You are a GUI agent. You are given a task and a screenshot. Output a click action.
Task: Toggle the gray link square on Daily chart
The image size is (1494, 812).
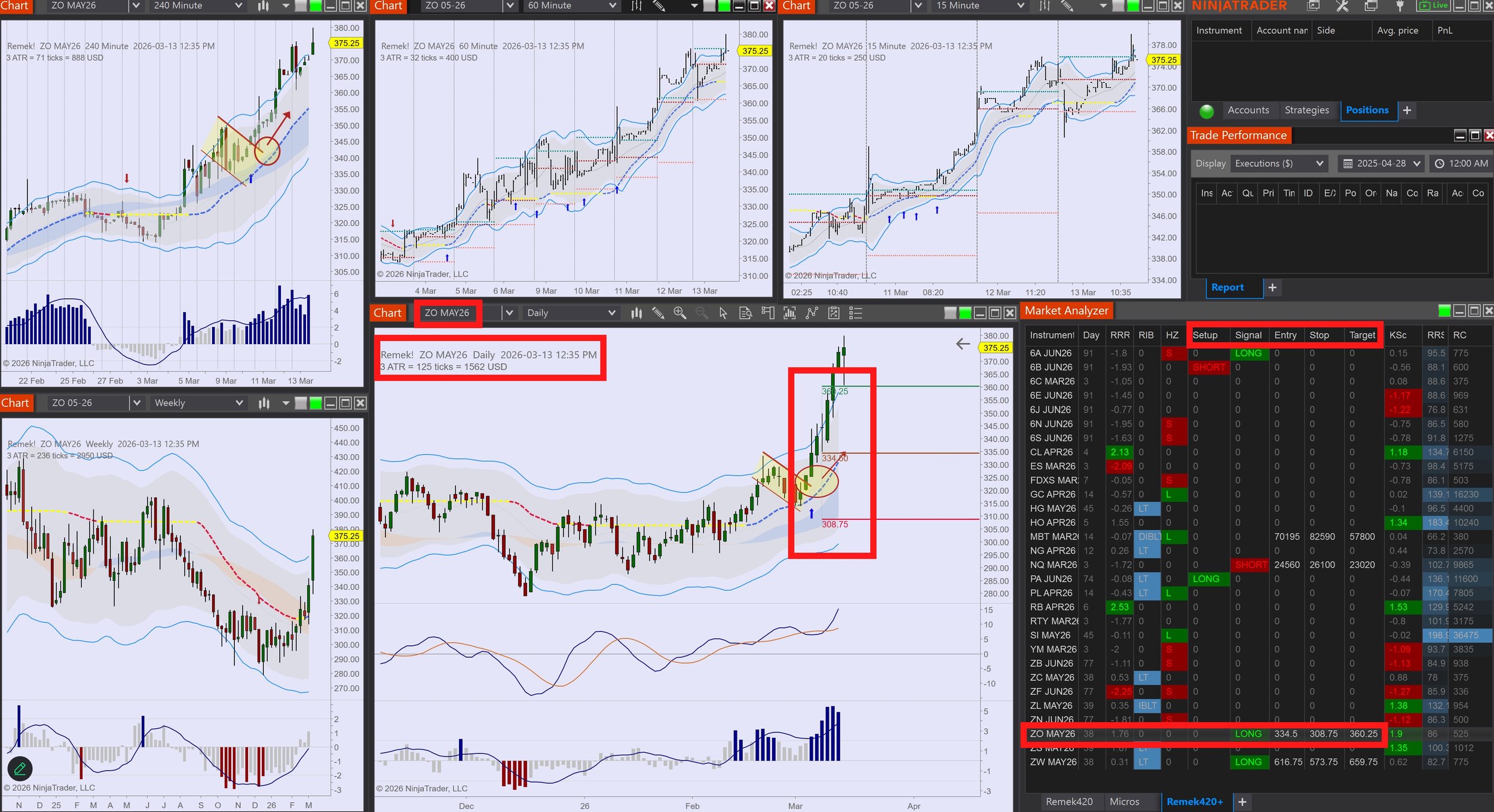coord(950,312)
